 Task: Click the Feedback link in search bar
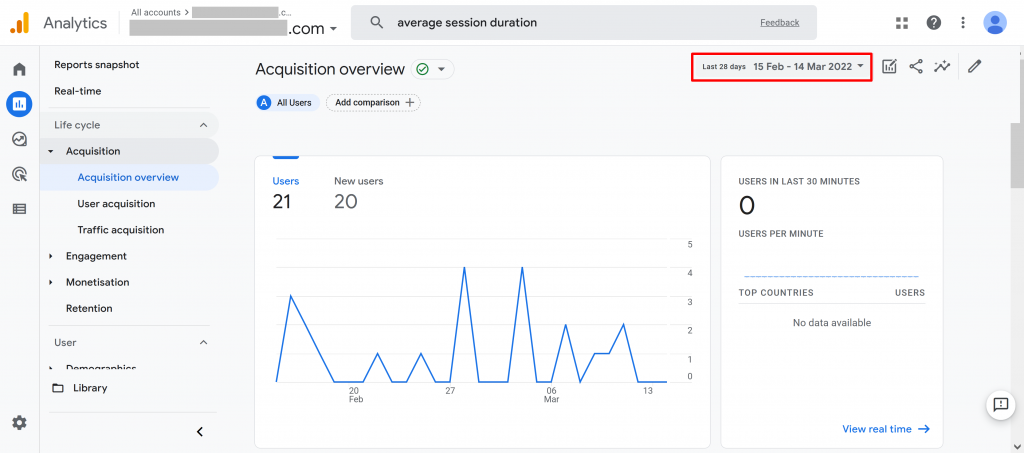click(x=780, y=22)
